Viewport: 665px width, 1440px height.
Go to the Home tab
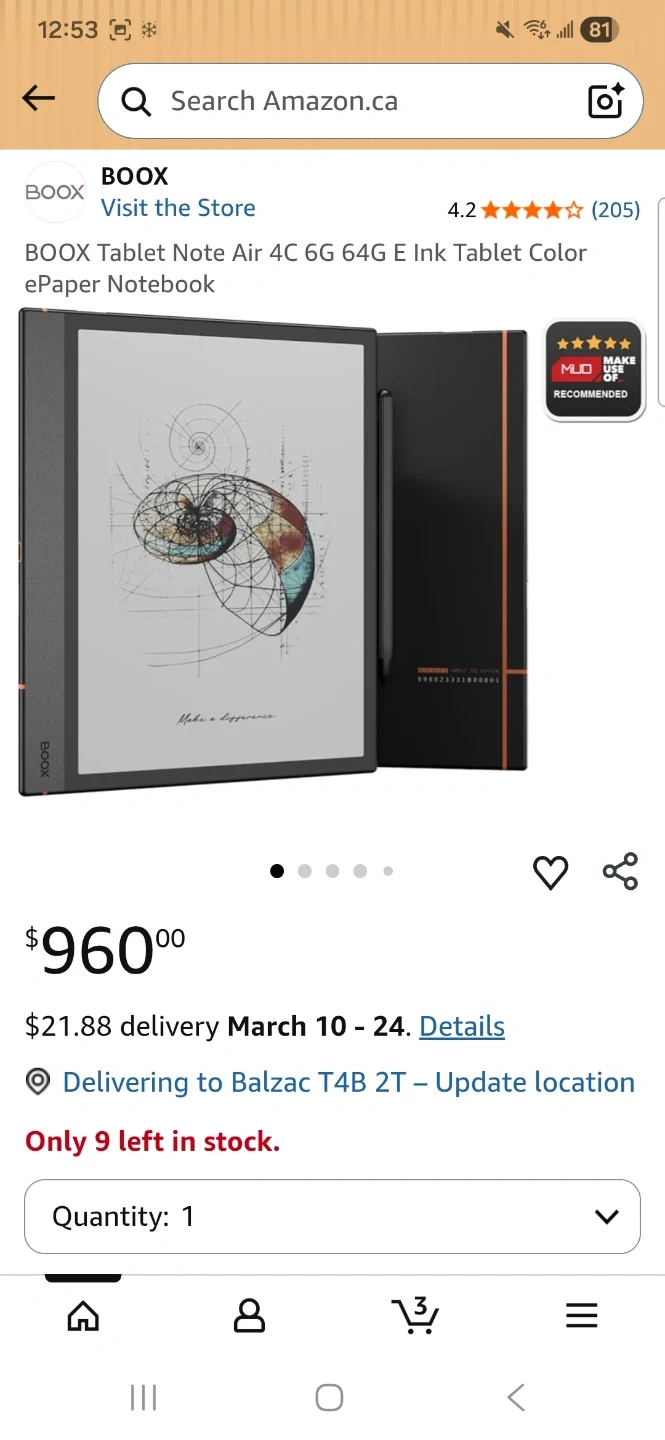tap(83, 1315)
